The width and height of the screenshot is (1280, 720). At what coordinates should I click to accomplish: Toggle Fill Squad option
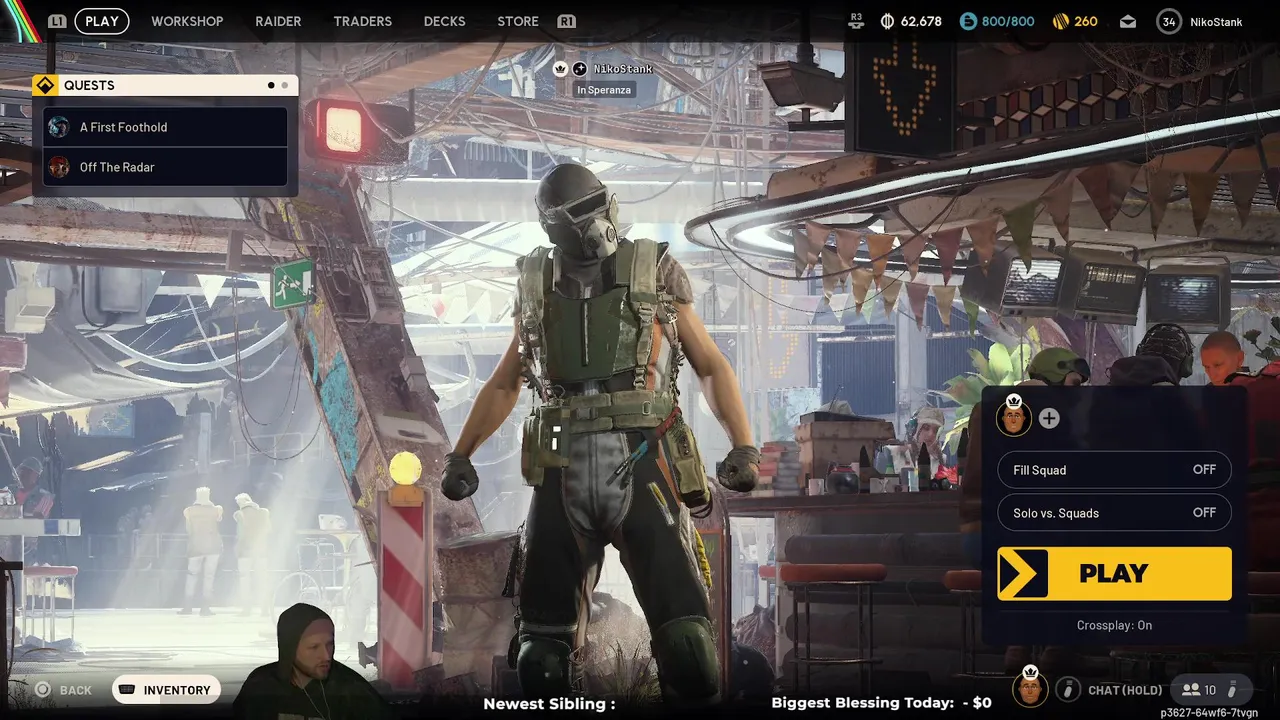pyautogui.click(x=1114, y=470)
